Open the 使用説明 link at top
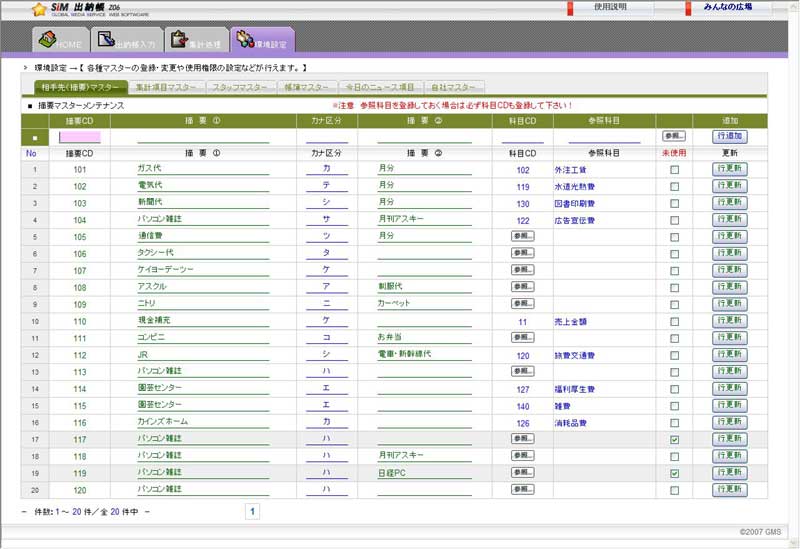Image resolution: width=800 pixels, height=549 pixels. 610,7
